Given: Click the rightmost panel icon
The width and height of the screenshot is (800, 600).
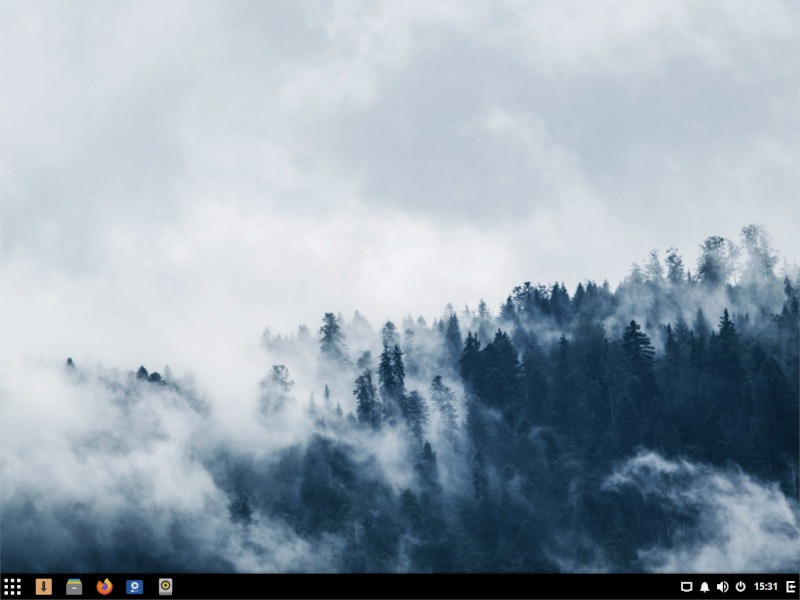Looking at the screenshot, I should tap(790, 587).
